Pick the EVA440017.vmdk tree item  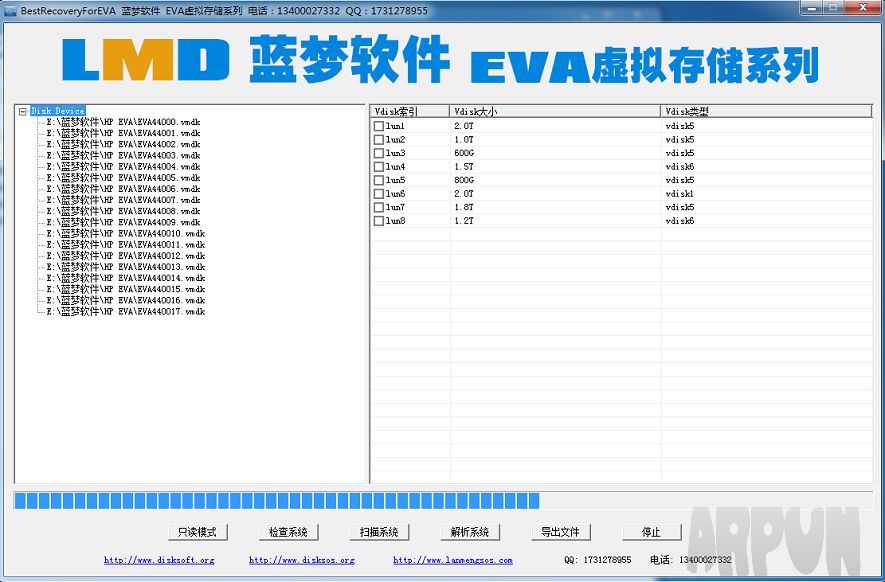[x=125, y=312]
